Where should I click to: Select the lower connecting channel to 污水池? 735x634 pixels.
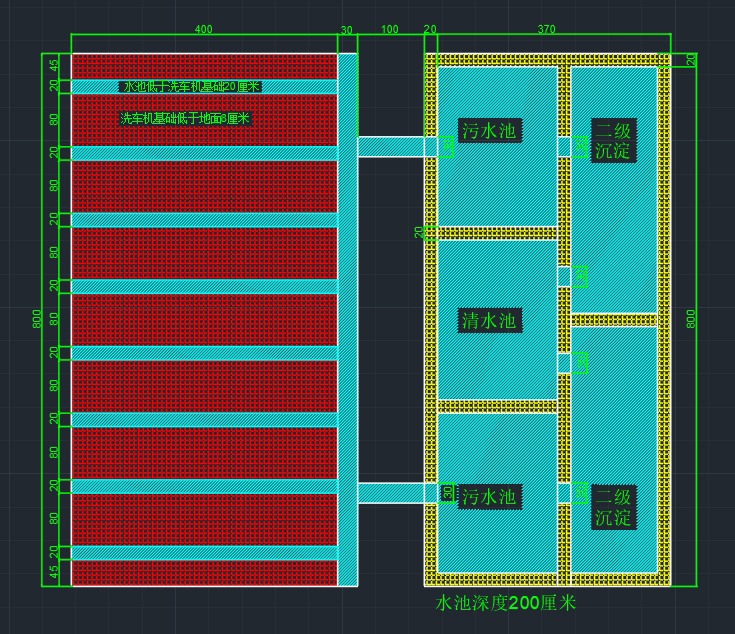click(391, 493)
